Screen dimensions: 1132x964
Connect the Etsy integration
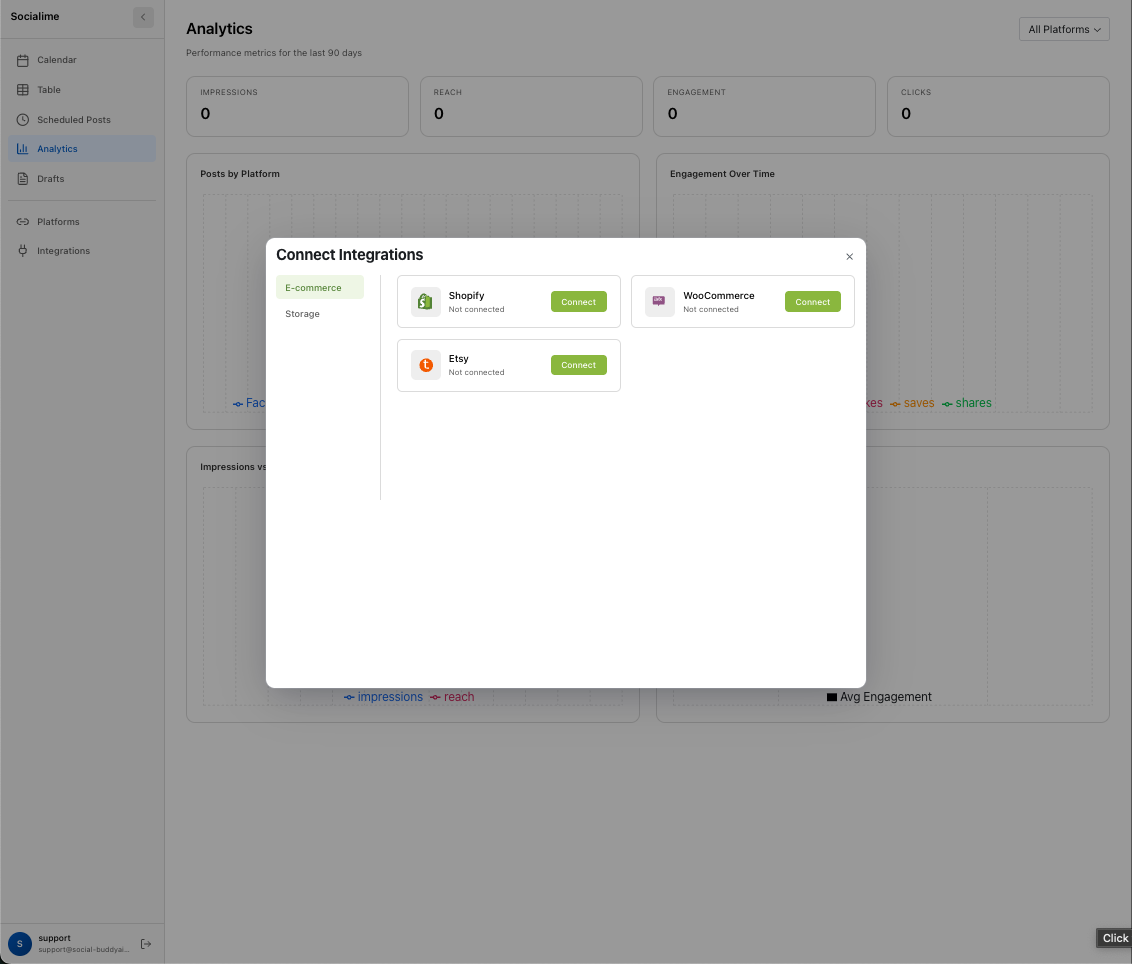tap(578, 364)
